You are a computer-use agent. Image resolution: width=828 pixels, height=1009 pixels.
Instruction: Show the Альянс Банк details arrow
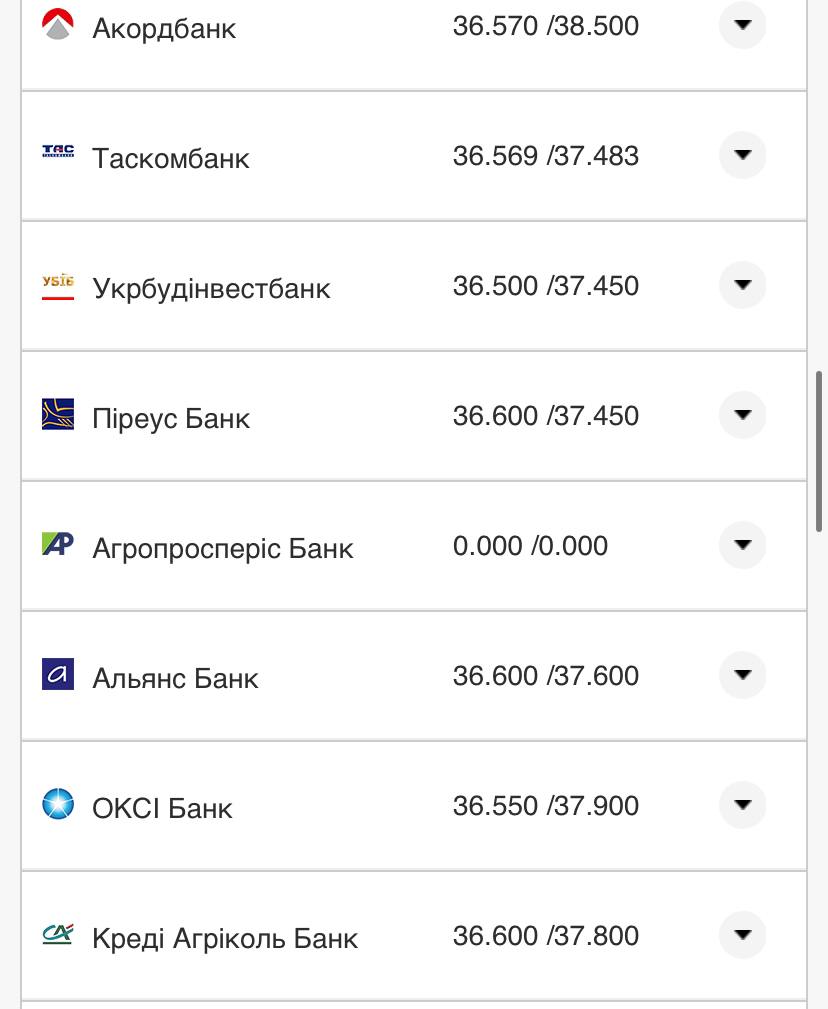point(742,675)
